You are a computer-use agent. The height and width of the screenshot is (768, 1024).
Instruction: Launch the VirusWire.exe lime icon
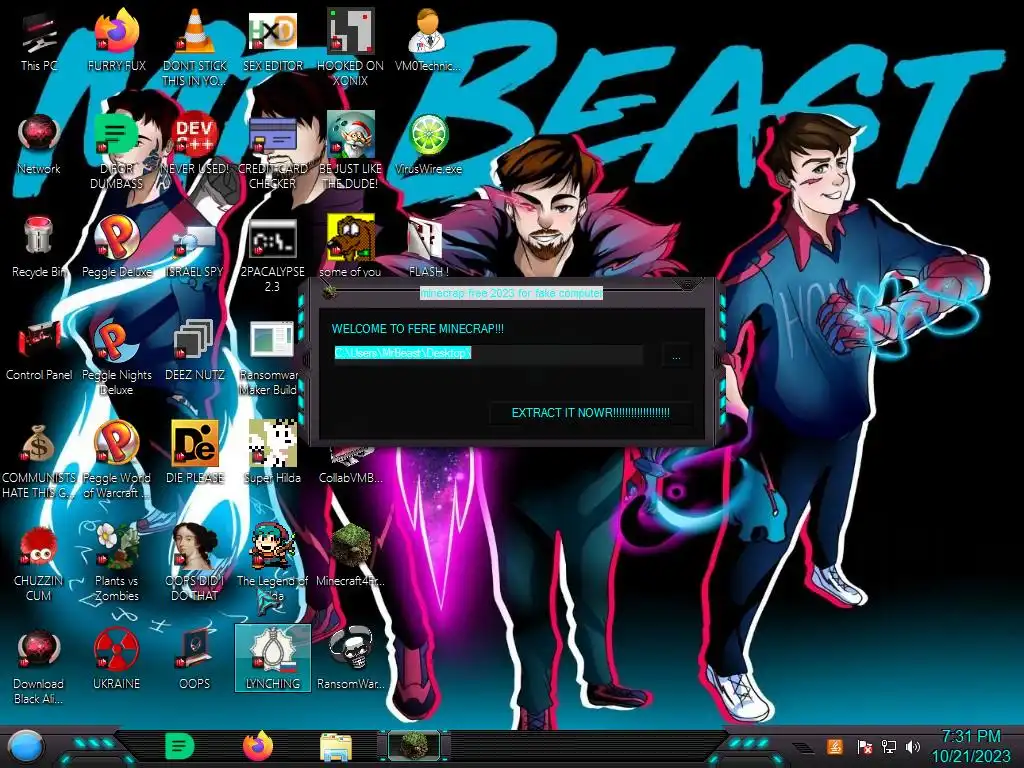[428, 145]
